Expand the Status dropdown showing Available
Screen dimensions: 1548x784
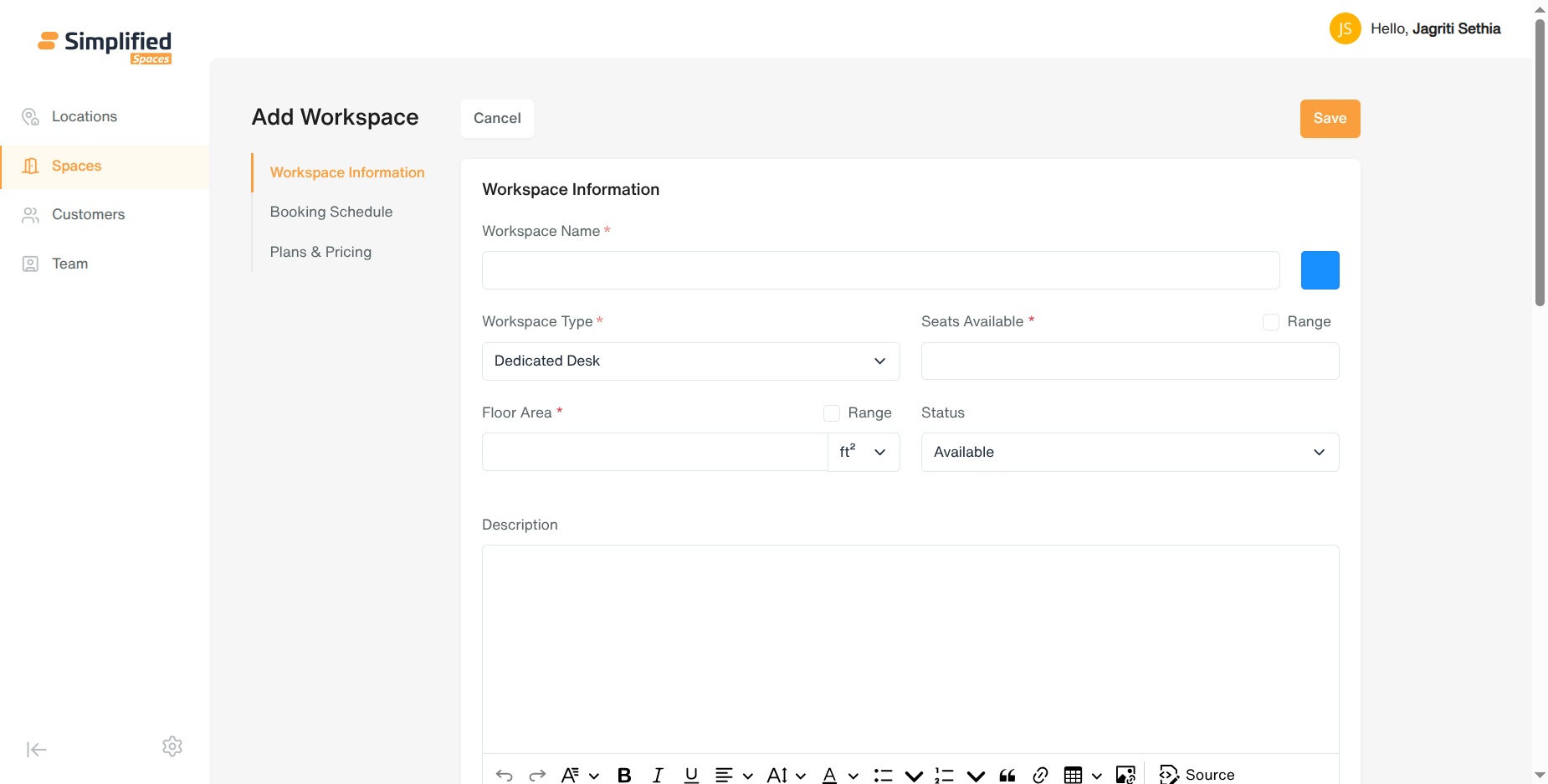(1130, 452)
